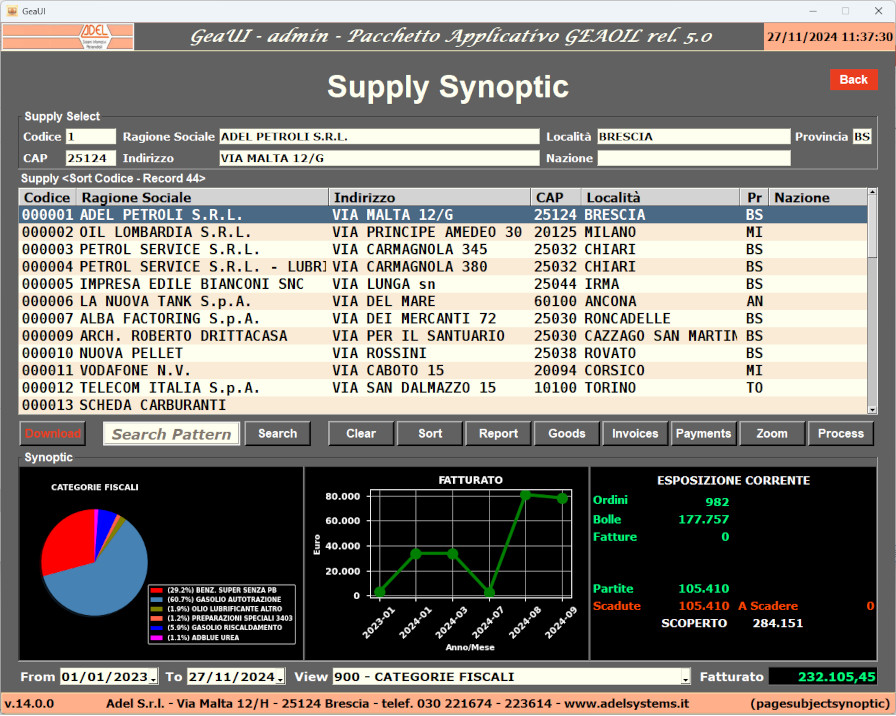This screenshot has width=896, height=716.
Task: Click the Località column header
Action: [x=661, y=198]
